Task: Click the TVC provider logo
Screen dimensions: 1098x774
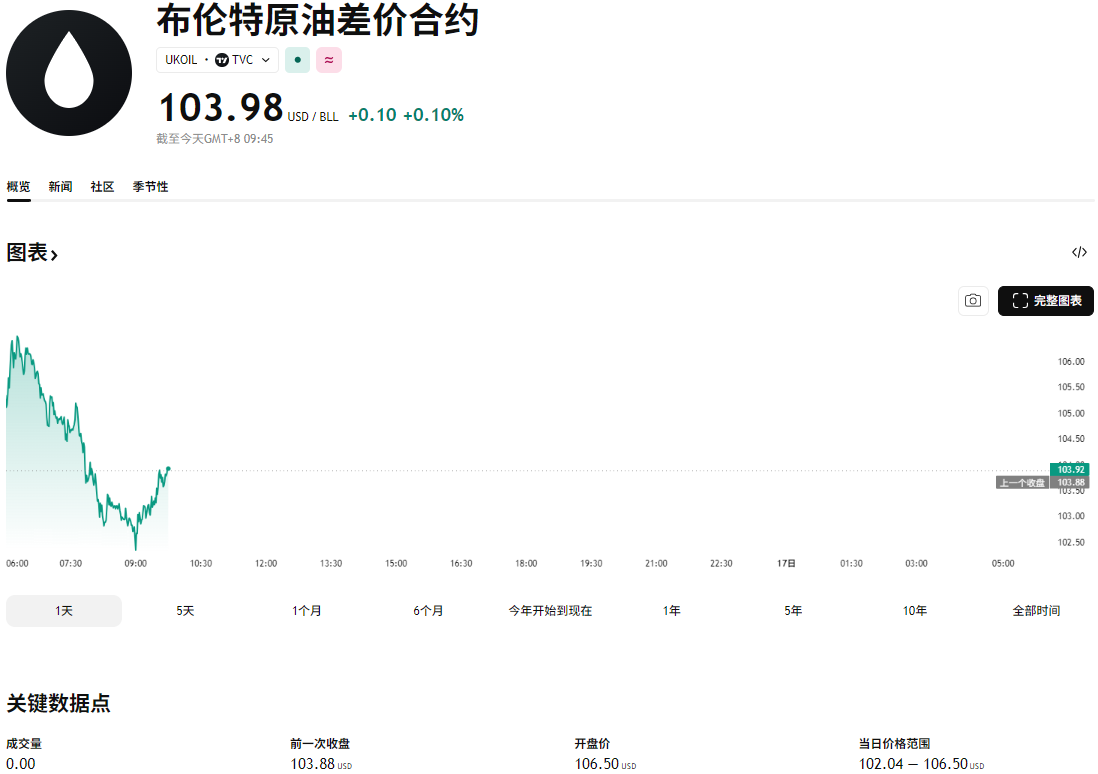Action: click(x=222, y=60)
